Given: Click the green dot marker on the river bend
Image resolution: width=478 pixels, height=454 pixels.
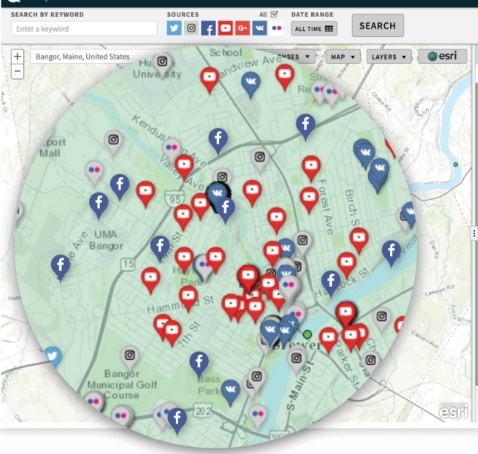Looking at the screenshot, I should tap(456, 164).
